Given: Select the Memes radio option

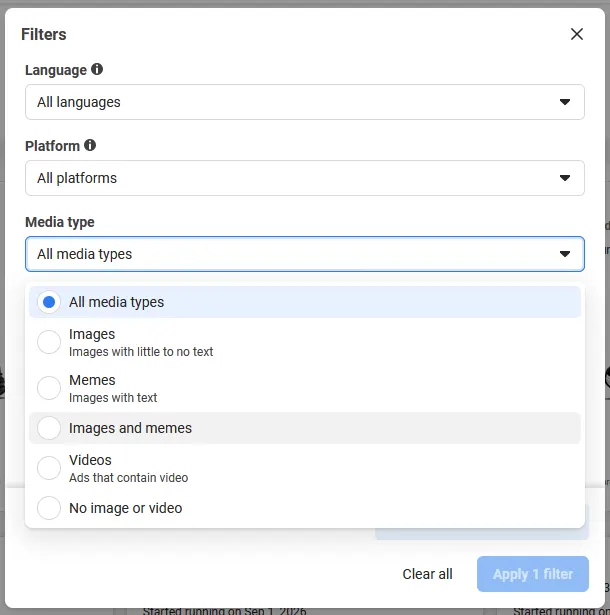Looking at the screenshot, I should click(49, 388).
